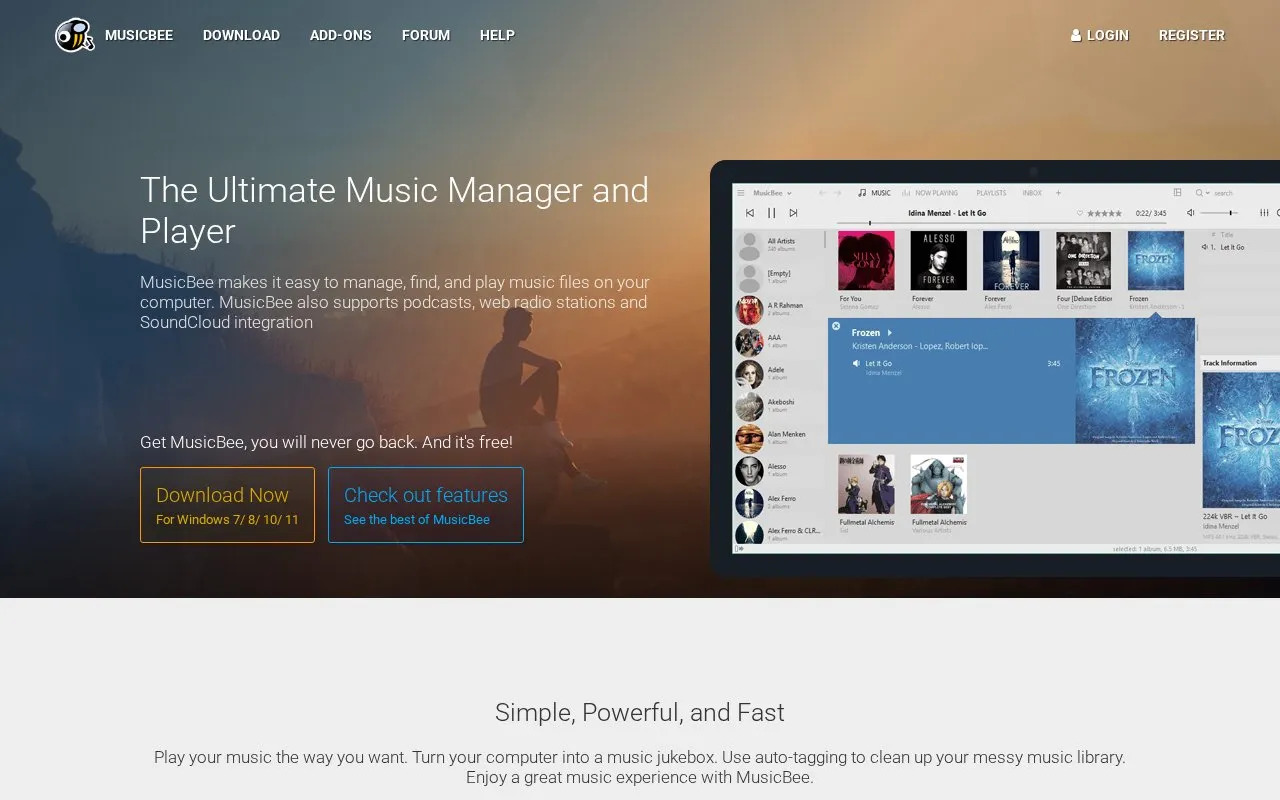Click the forward navigation arrow in the player
The width and height of the screenshot is (1280, 800).
pos(838,193)
